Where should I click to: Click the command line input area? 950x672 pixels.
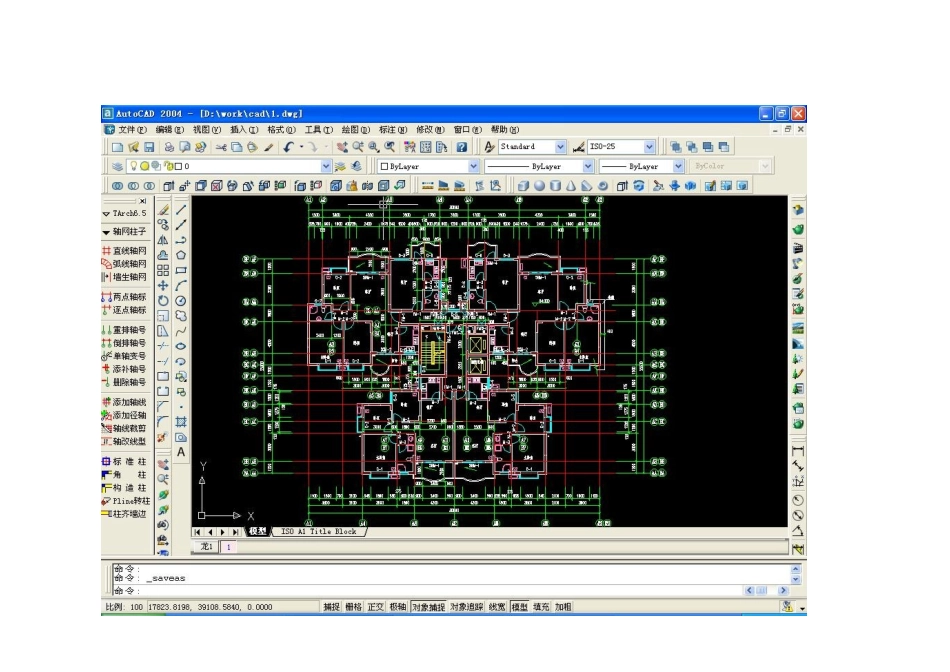tap(428, 590)
